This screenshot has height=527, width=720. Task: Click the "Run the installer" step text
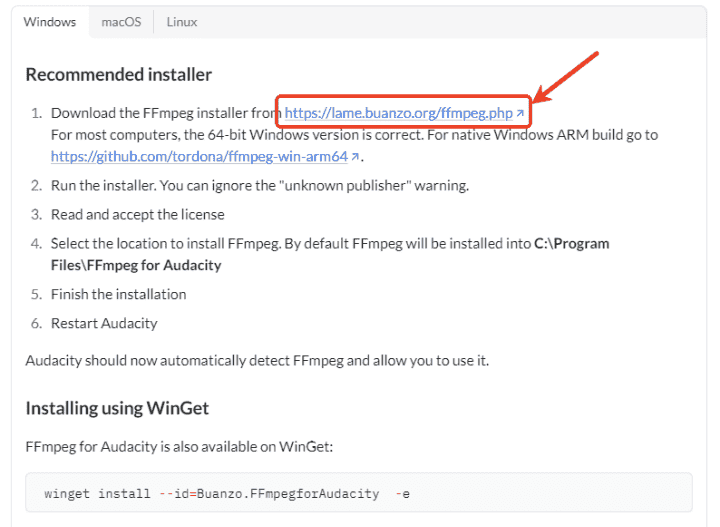pyautogui.click(x=259, y=185)
